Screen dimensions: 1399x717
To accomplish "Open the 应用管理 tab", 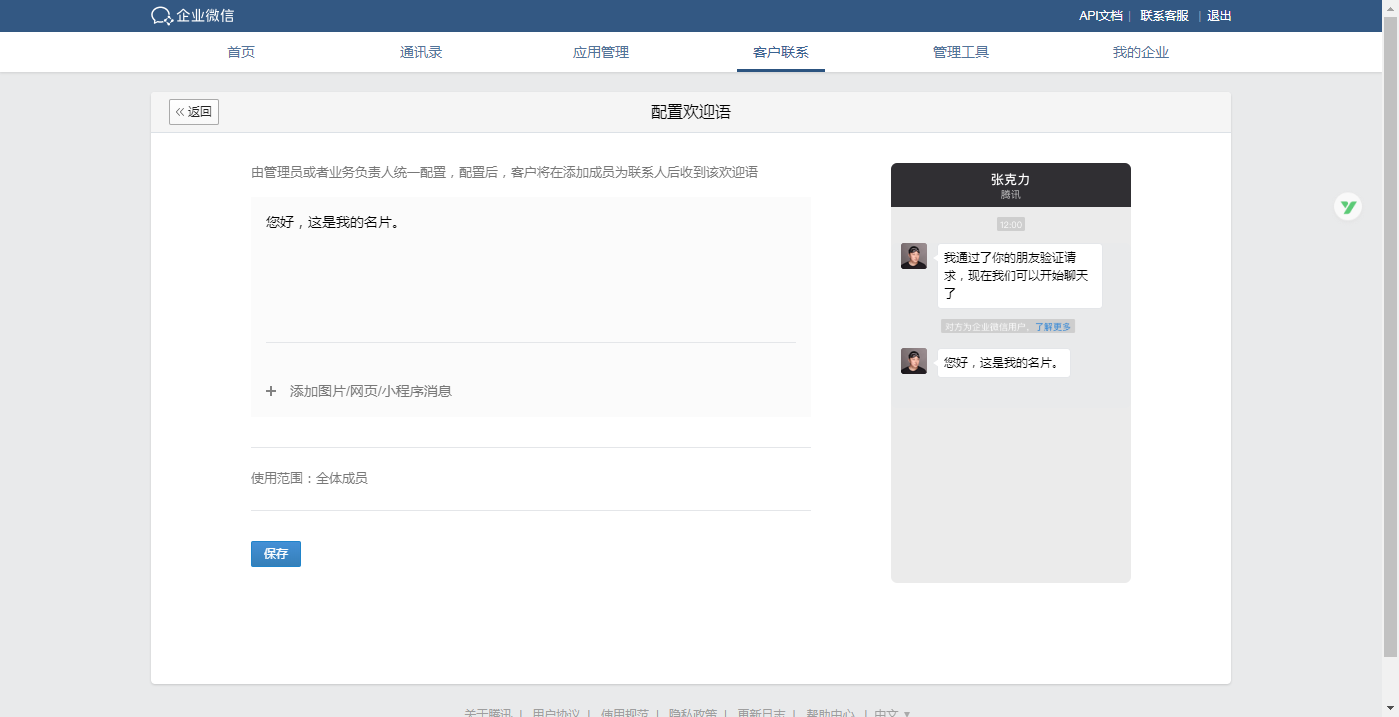I will (601, 52).
